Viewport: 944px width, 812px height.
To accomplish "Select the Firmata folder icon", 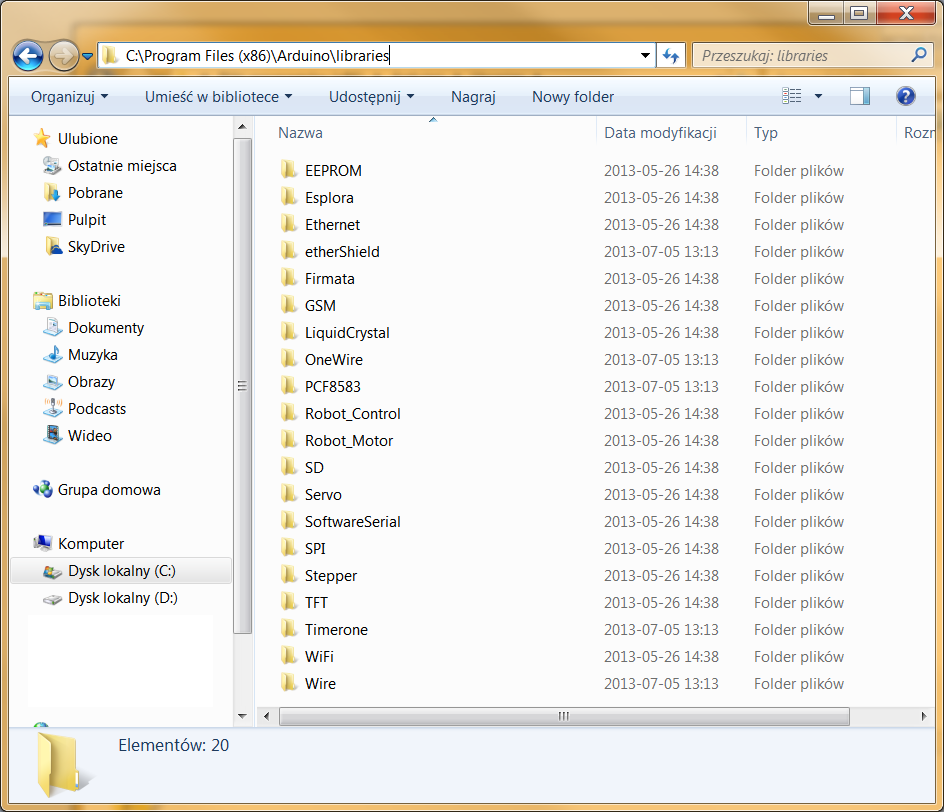I will 289,279.
